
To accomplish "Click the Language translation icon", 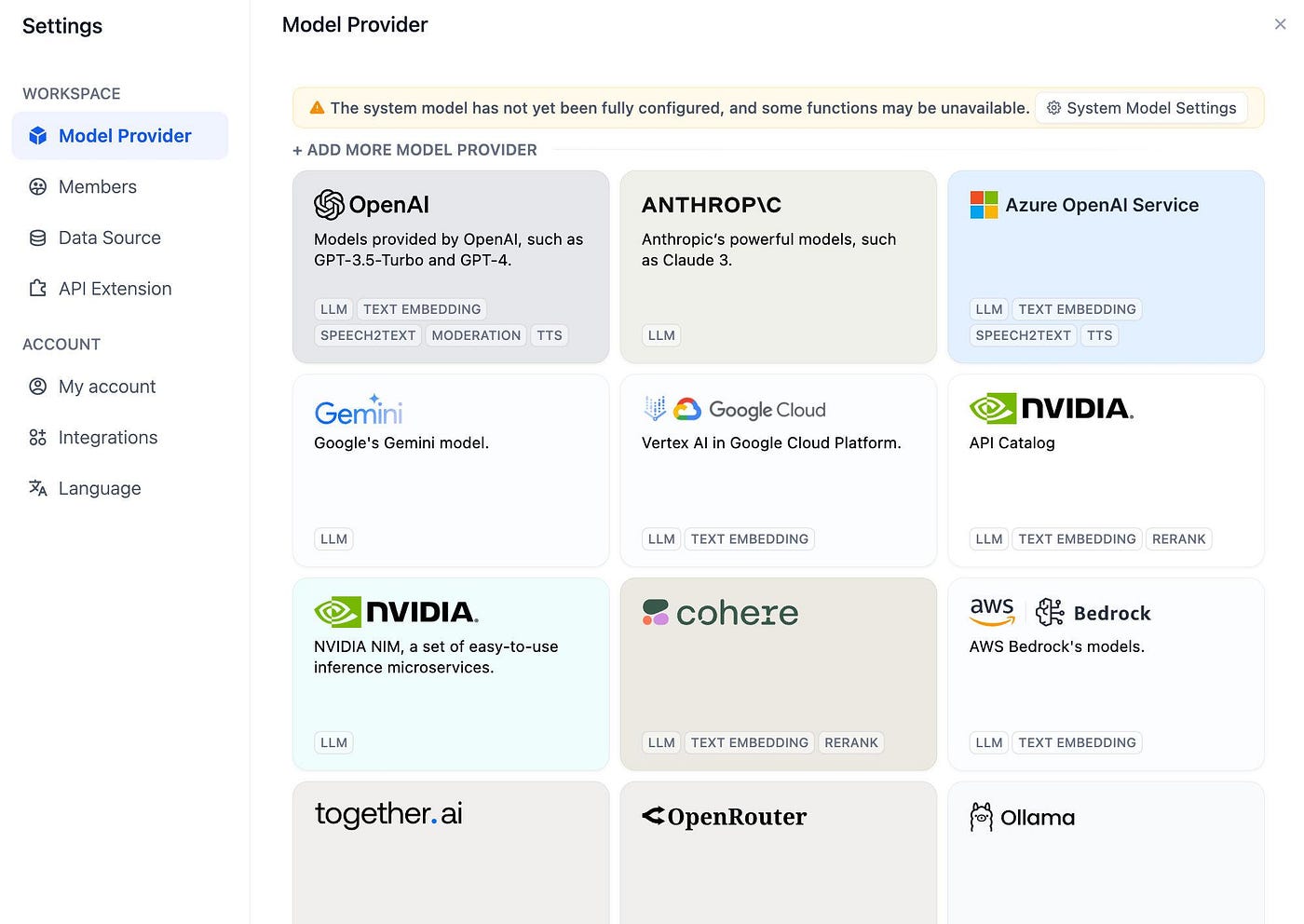I will click(37, 488).
